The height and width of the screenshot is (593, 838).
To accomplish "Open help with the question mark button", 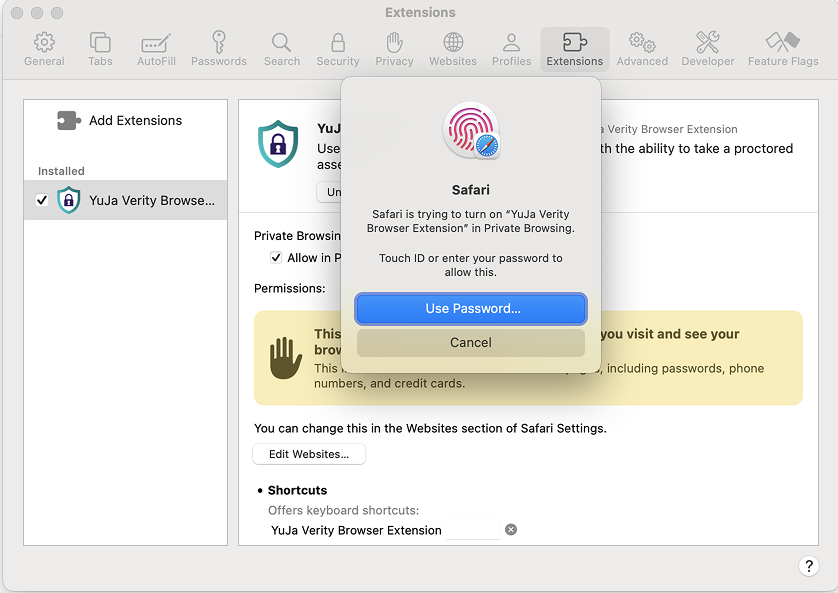I will coord(809,566).
